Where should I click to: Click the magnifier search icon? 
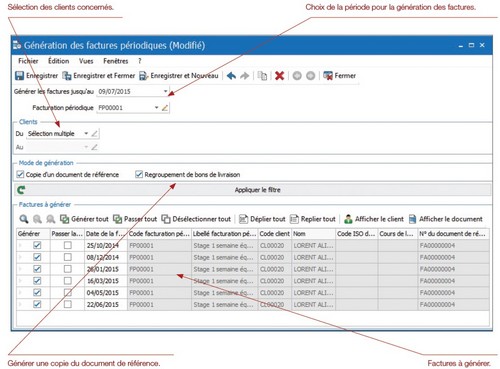pos(24,219)
